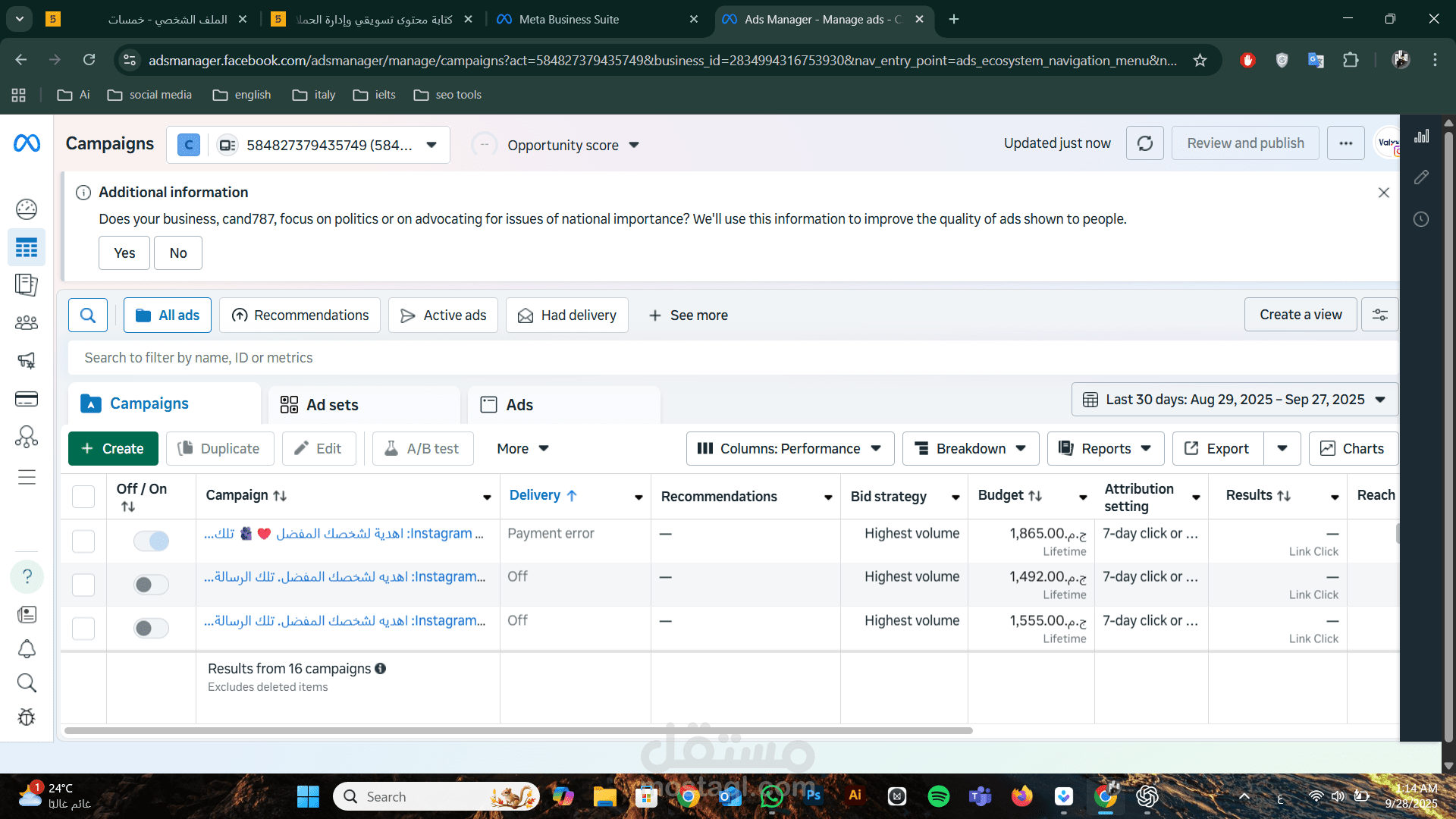Open Account overview gauge icon in sidebar
This screenshot has height=819, width=1456.
[27, 209]
